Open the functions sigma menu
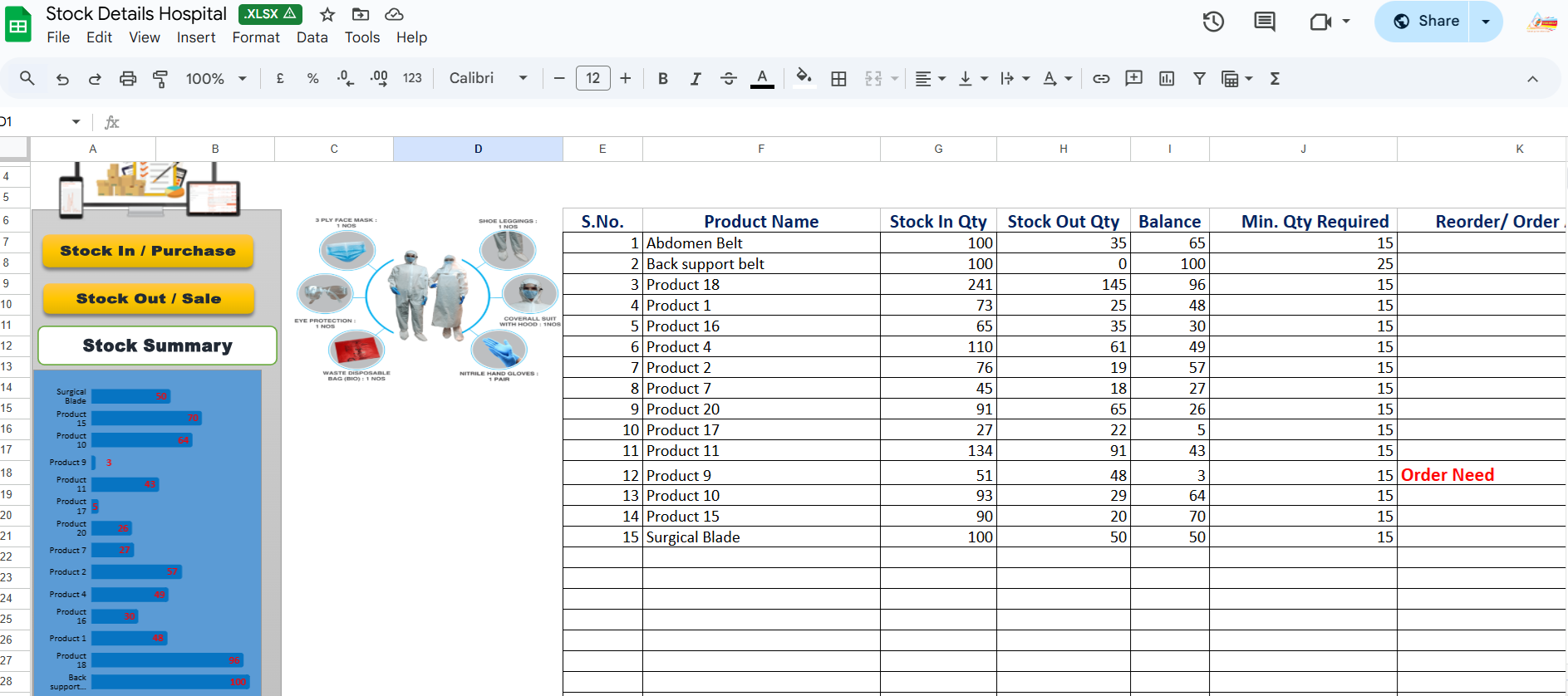The height and width of the screenshot is (696, 1568). (x=1275, y=78)
